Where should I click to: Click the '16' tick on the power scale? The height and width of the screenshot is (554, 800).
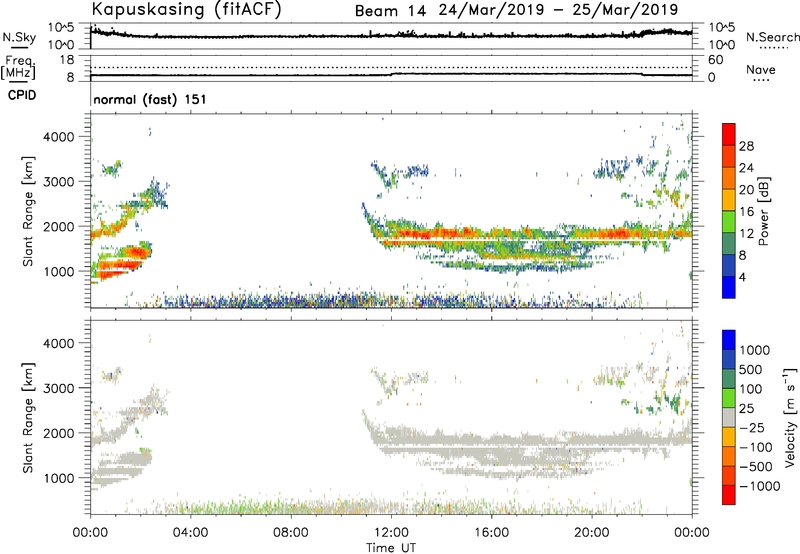[746, 212]
